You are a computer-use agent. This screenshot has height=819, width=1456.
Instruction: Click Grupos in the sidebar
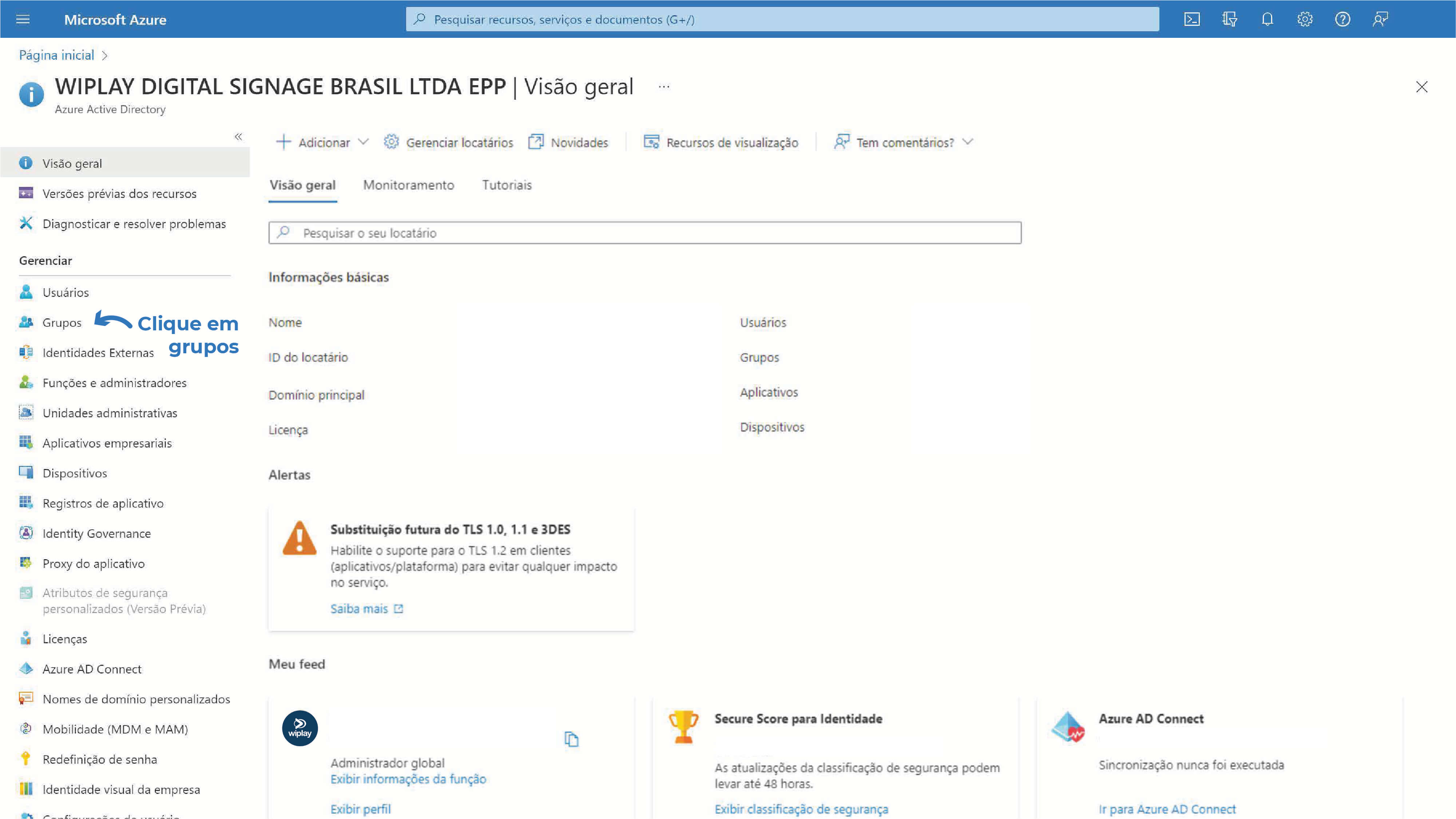coord(62,323)
